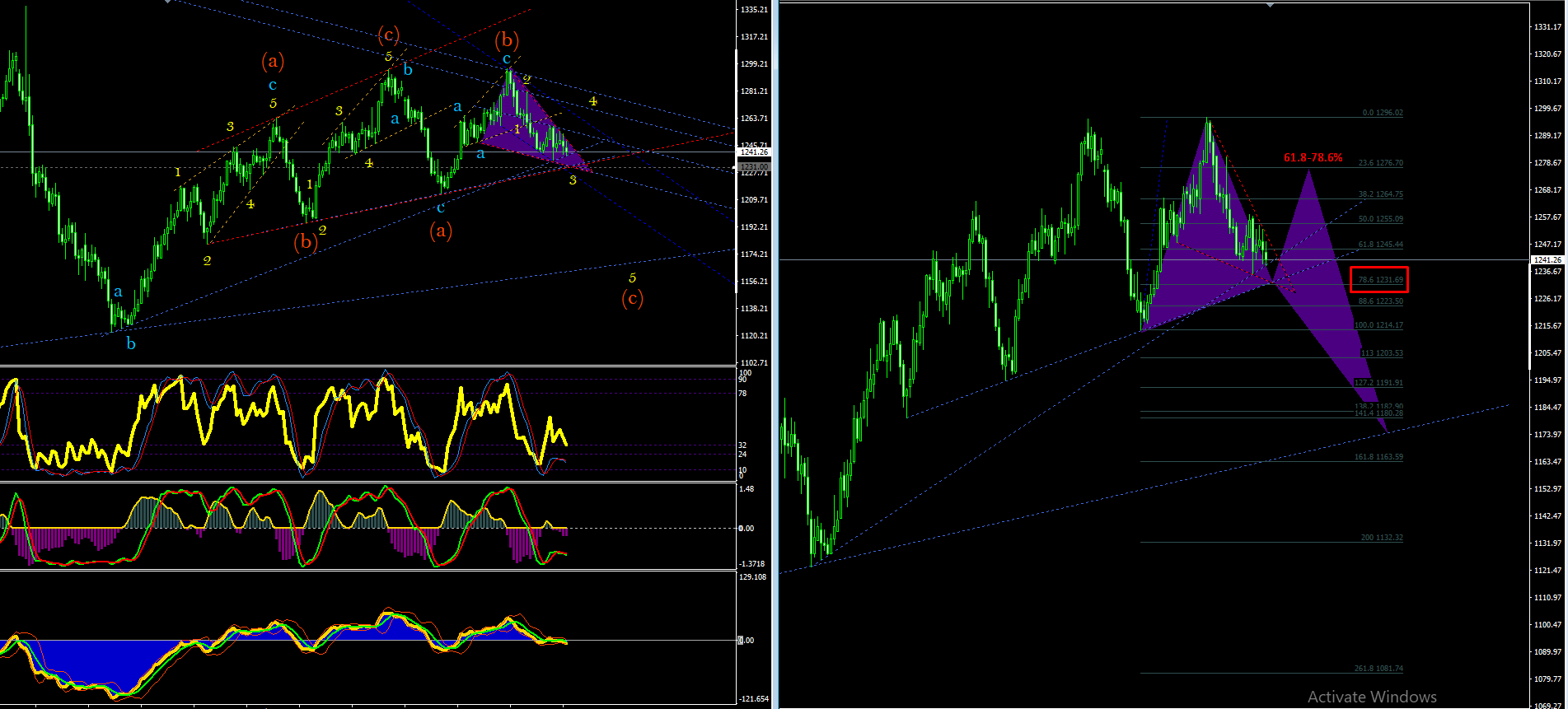Click the 1102.71 value on left price axis
The height and width of the screenshot is (709, 1568).
(x=755, y=363)
